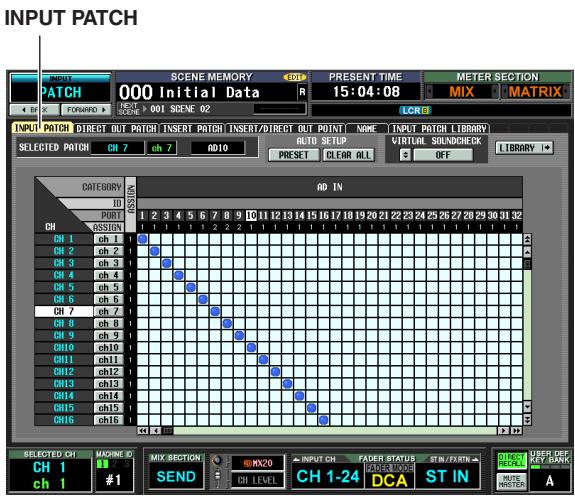Click the User Def Key Bank A
575x498 pixels.
click(x=549, y=480)
